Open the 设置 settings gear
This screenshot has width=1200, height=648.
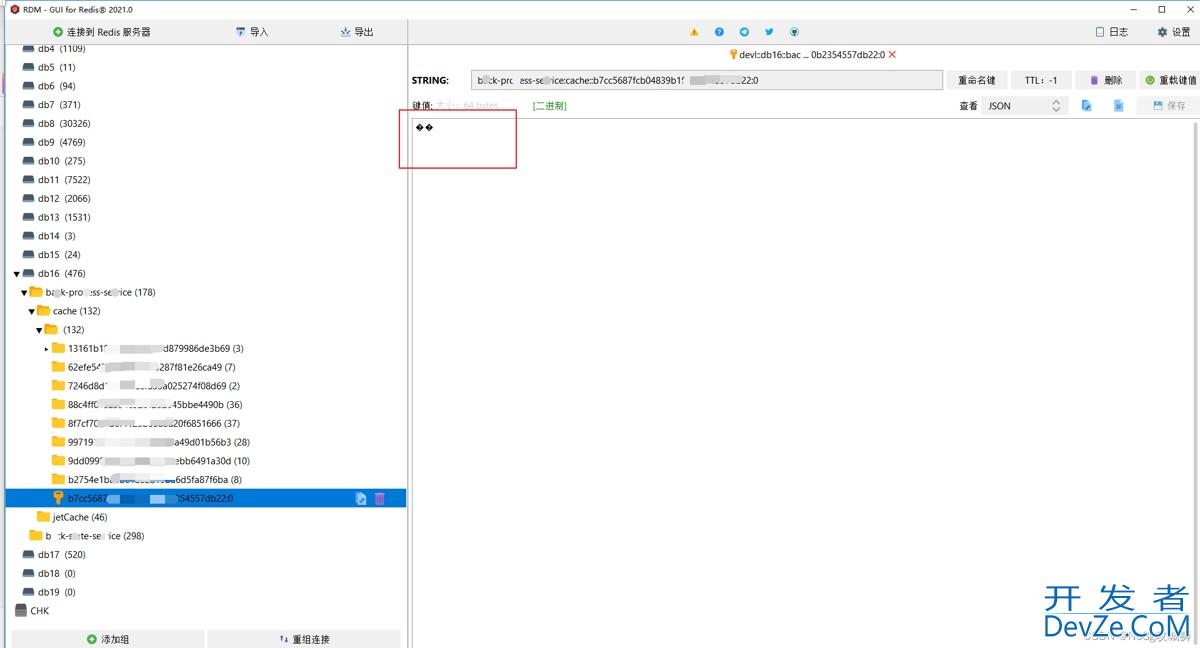1175,32
